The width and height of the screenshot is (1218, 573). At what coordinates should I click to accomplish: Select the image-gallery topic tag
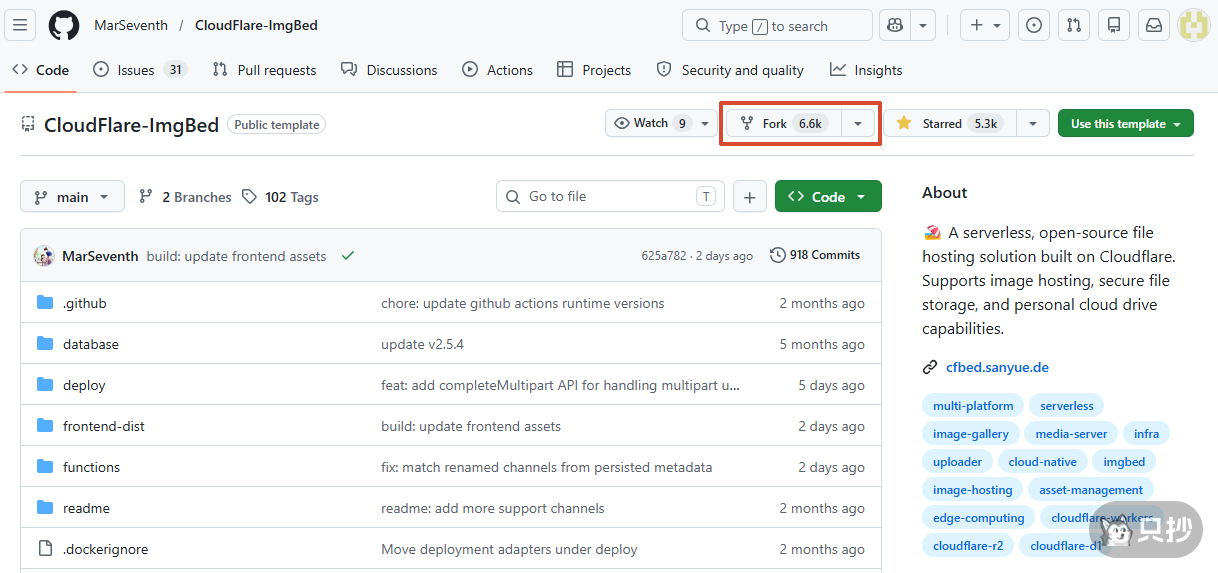click(970, 434)
